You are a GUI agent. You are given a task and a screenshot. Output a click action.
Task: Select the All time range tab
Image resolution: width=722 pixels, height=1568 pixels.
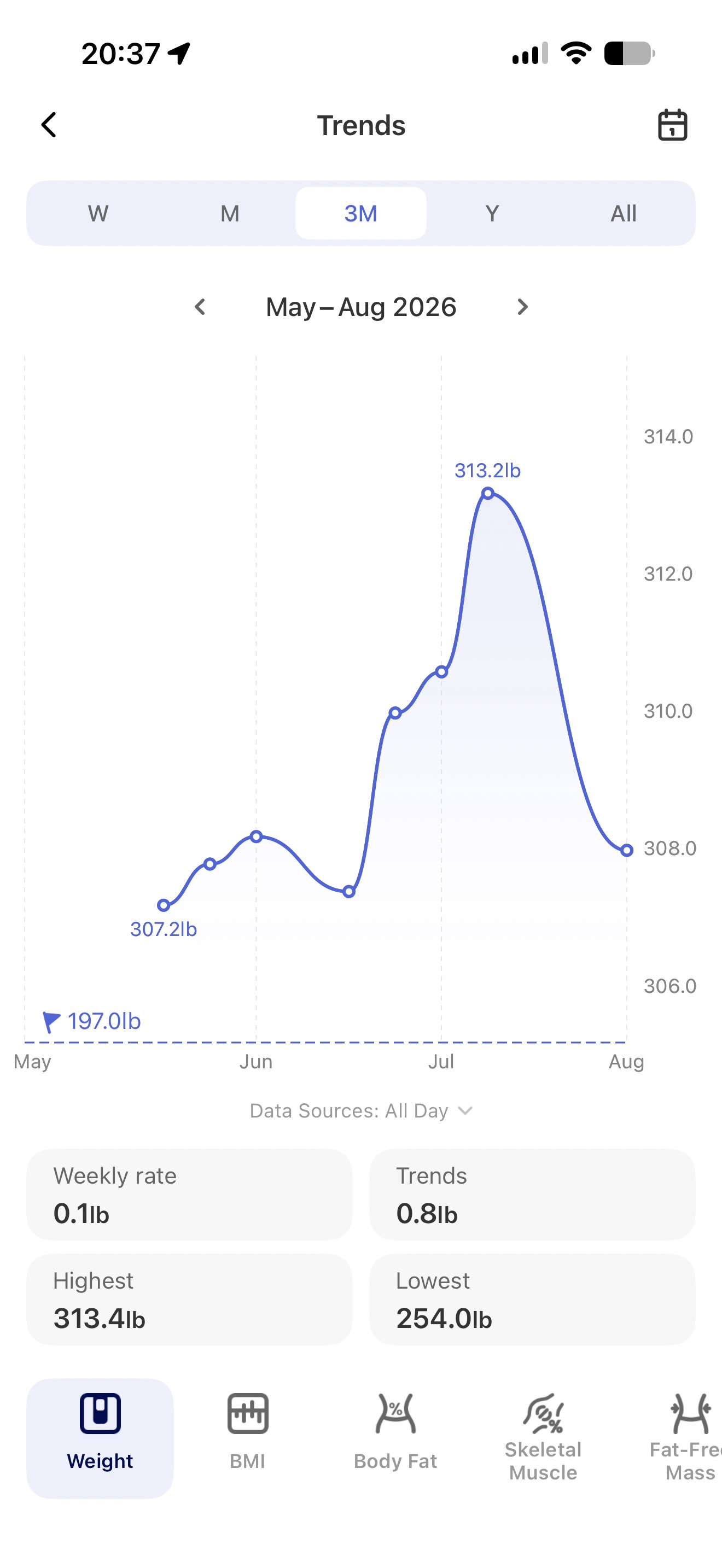click(624, 214)
